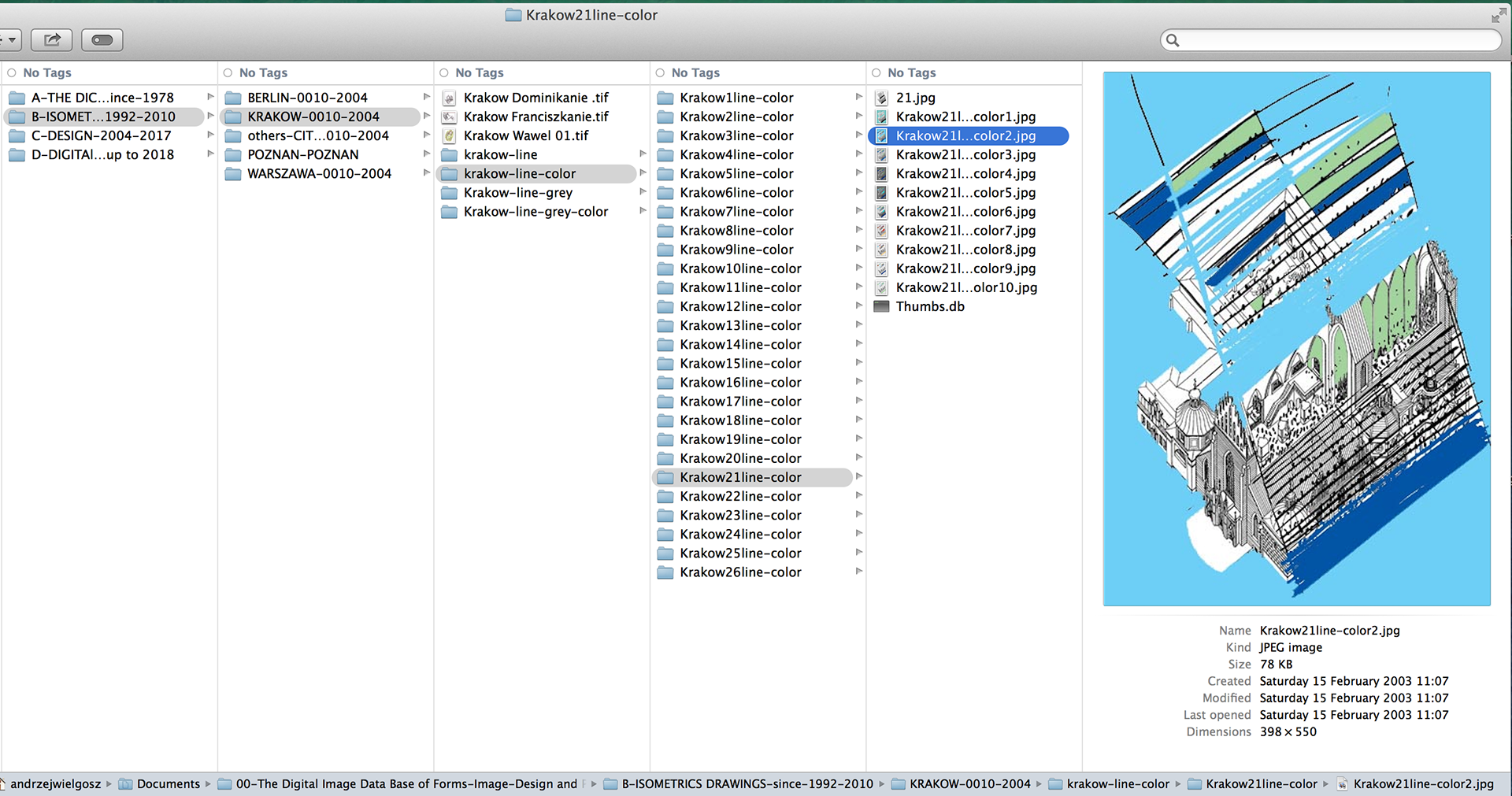Click the Krakow Dominikanie .tif file icon
The width and height of the screenshot is (1512, 796).
click(449, 98)
